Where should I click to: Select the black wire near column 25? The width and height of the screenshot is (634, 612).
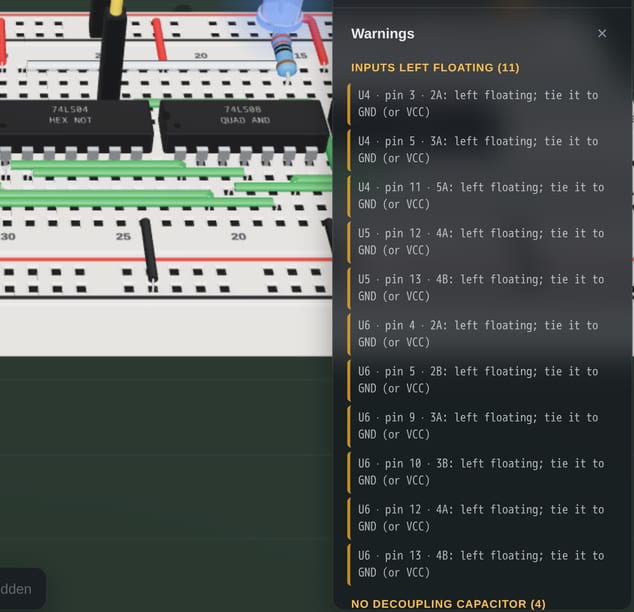[x=149, y=250]
